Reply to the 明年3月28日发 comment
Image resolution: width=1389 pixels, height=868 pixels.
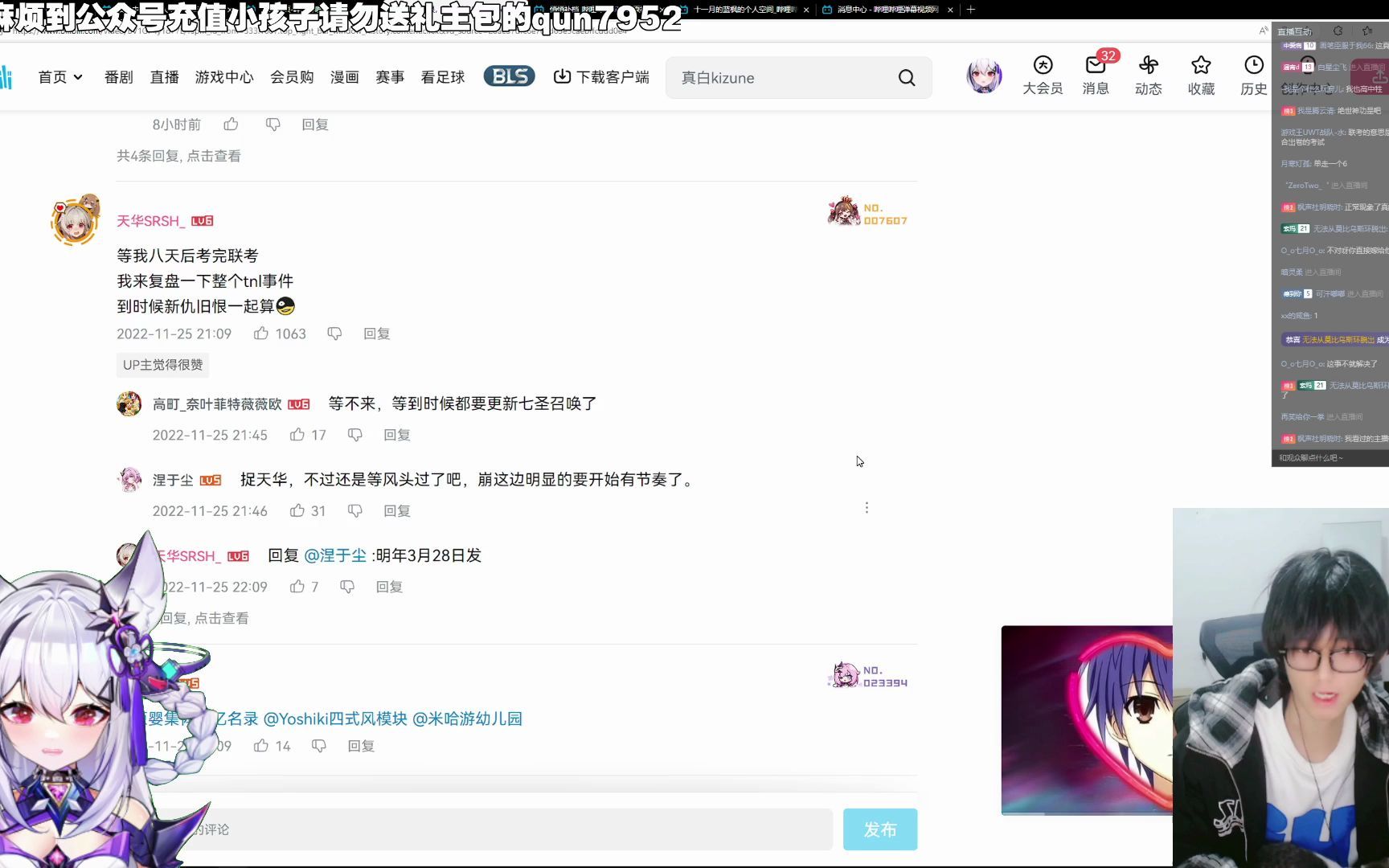coord(390,587)
